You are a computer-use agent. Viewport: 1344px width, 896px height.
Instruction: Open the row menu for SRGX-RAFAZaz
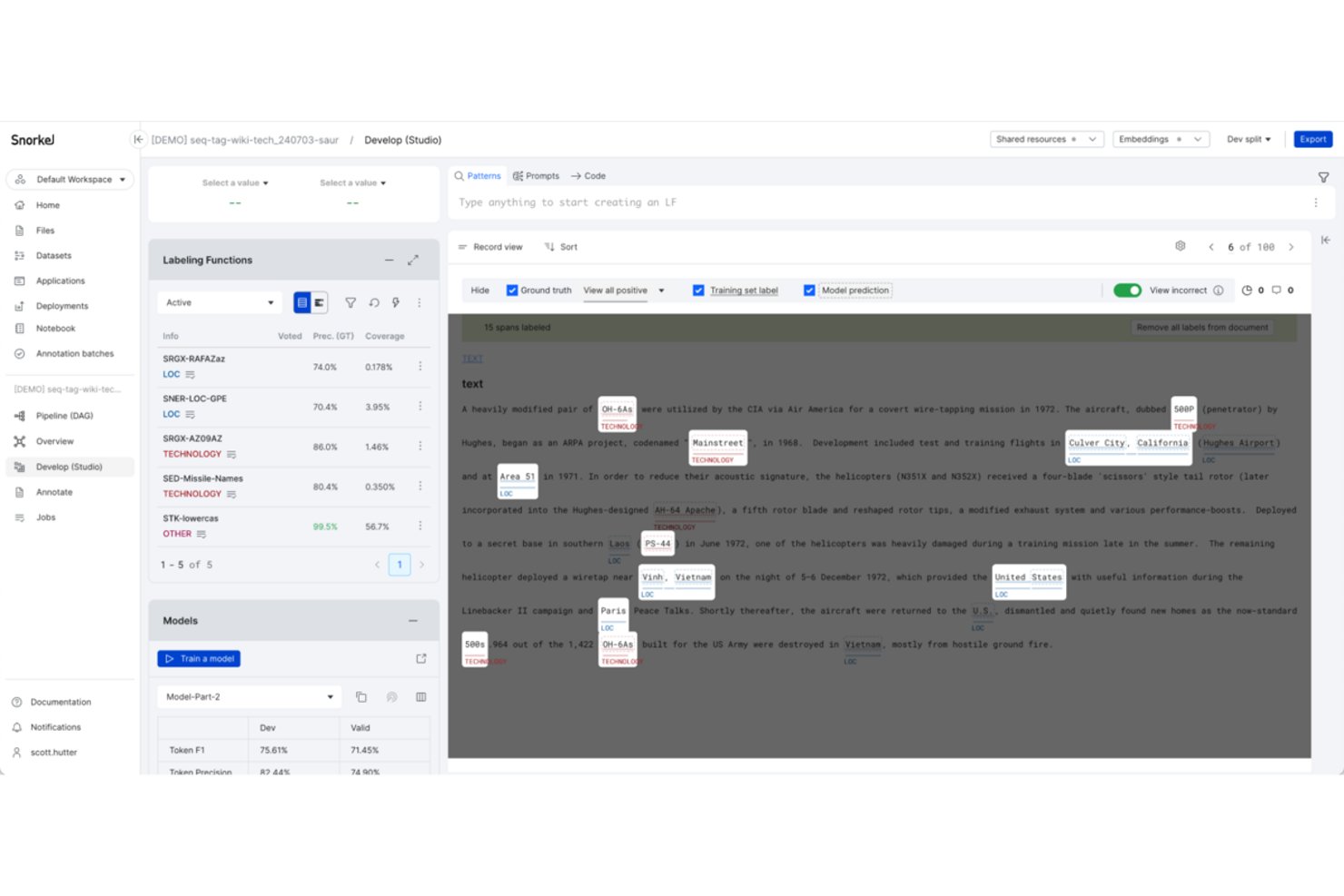(x=420, y=367)
